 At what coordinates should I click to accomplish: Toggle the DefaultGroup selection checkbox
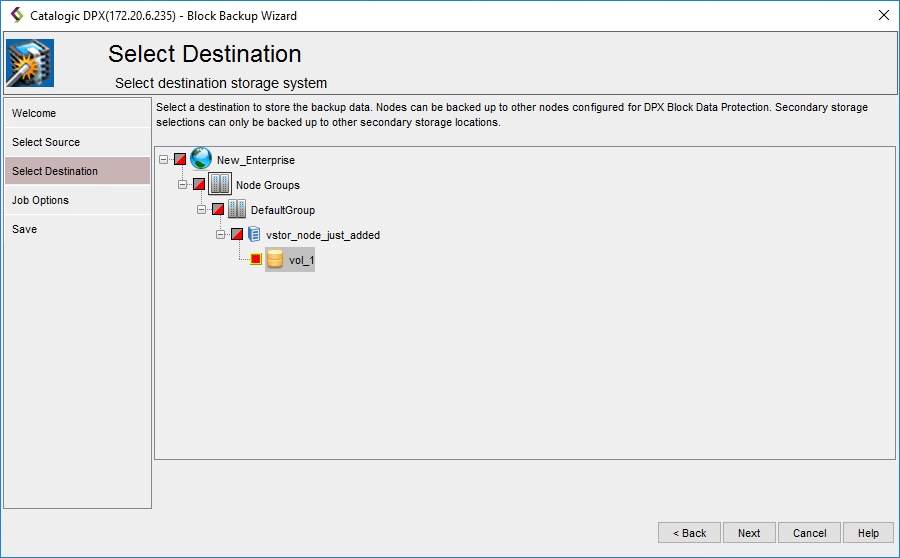[217, 209]
